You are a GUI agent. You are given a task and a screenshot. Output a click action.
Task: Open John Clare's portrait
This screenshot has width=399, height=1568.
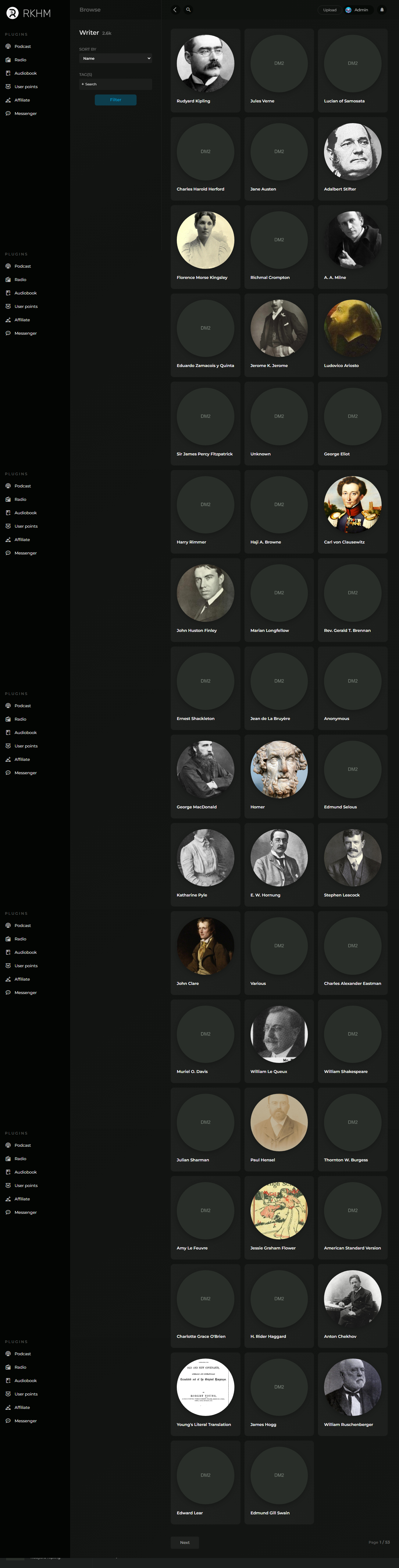pos(205,946)
